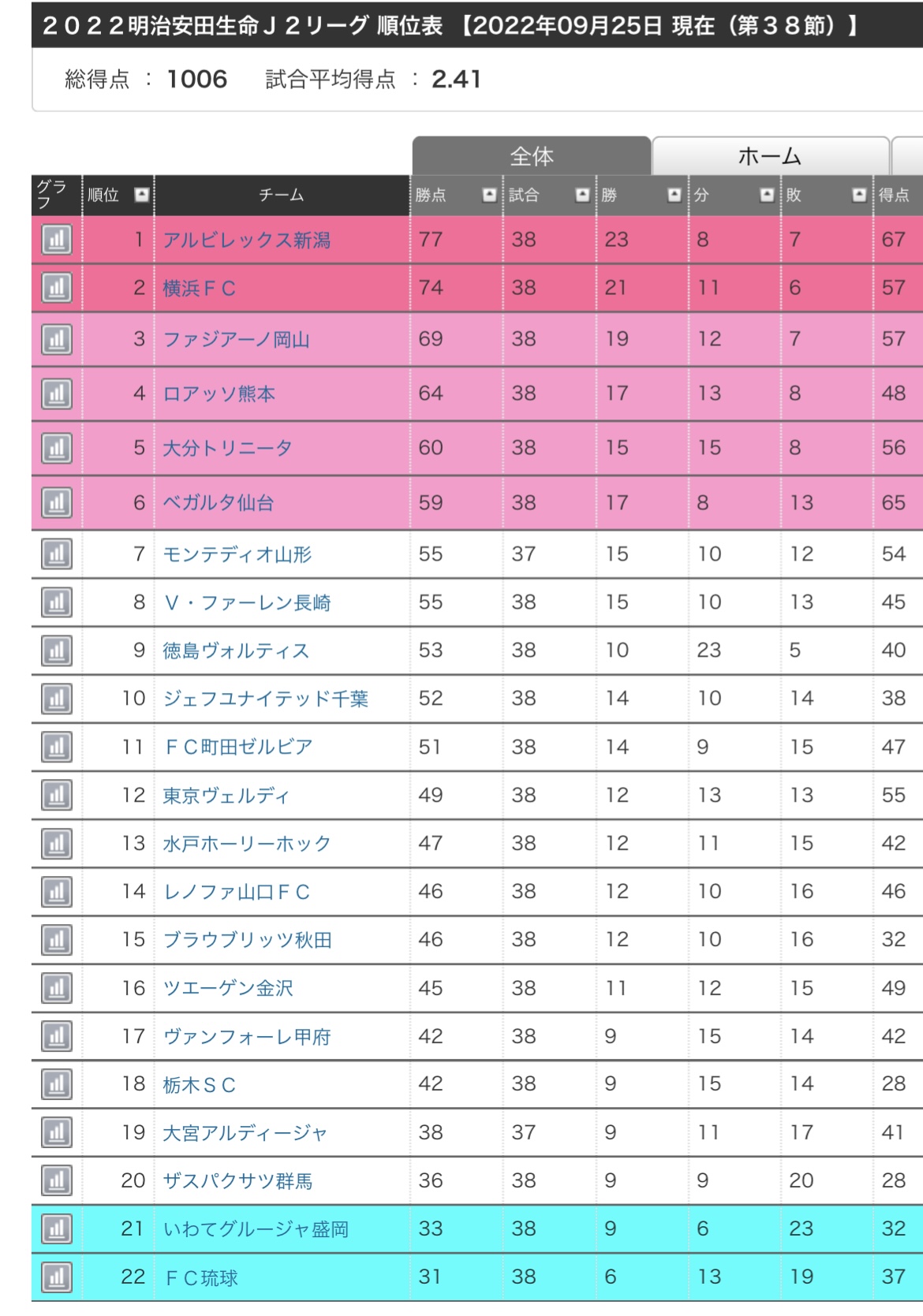The image size is (923, 1316).
Task: Sort by 勝 wins column arrow
Action: 674,195
